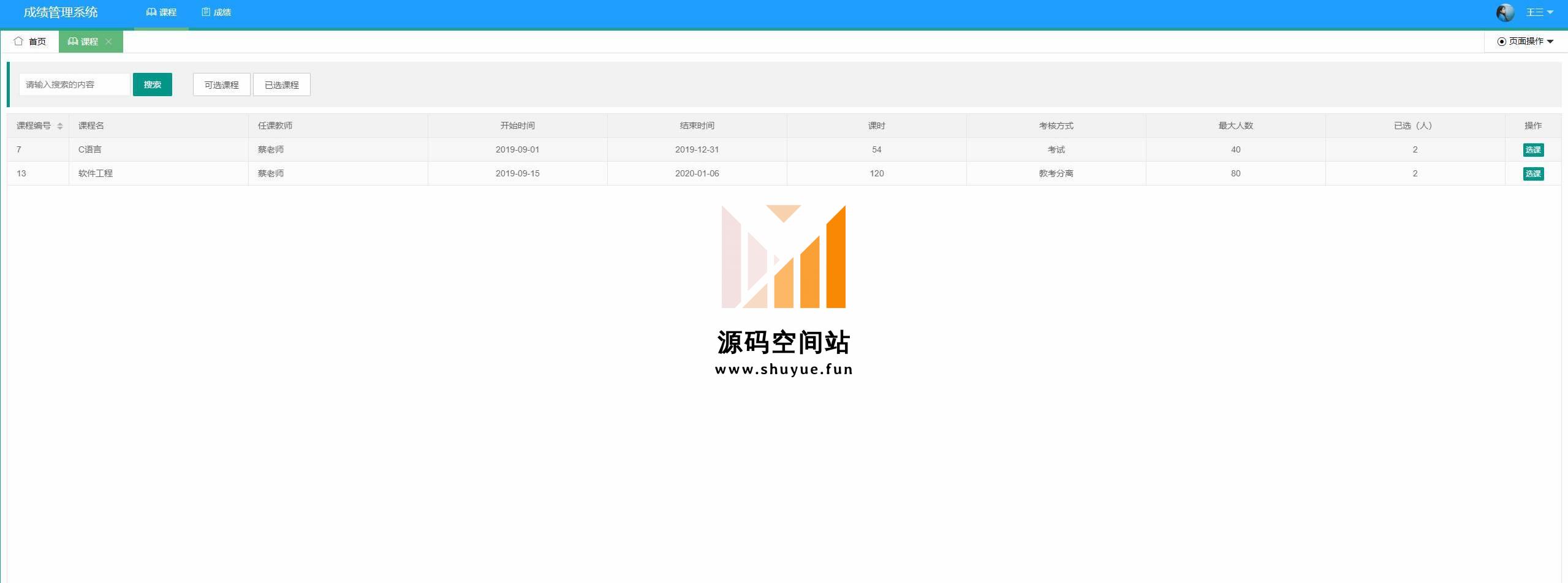Expand the 页面操作 dropdown
Image resolution: width=1568 pixels, height=583 pixels.
coord(1525,42)
